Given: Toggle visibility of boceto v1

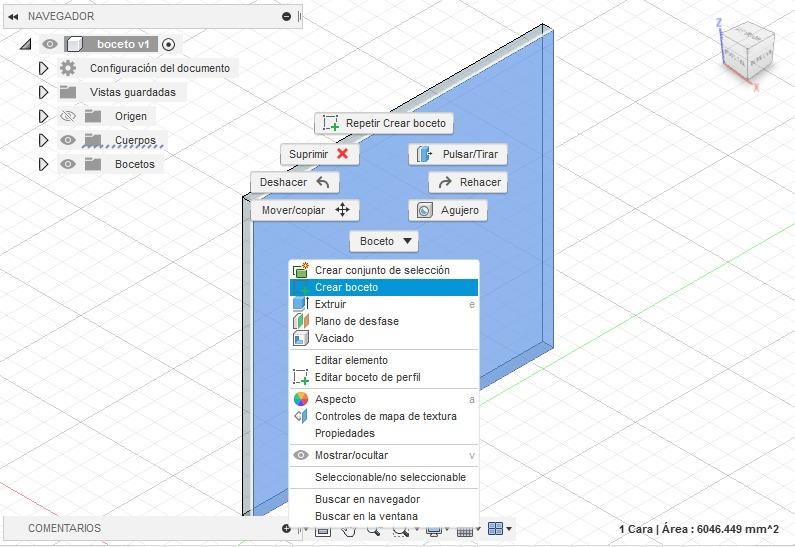Looking at the screenshot, I should [50, 45].
